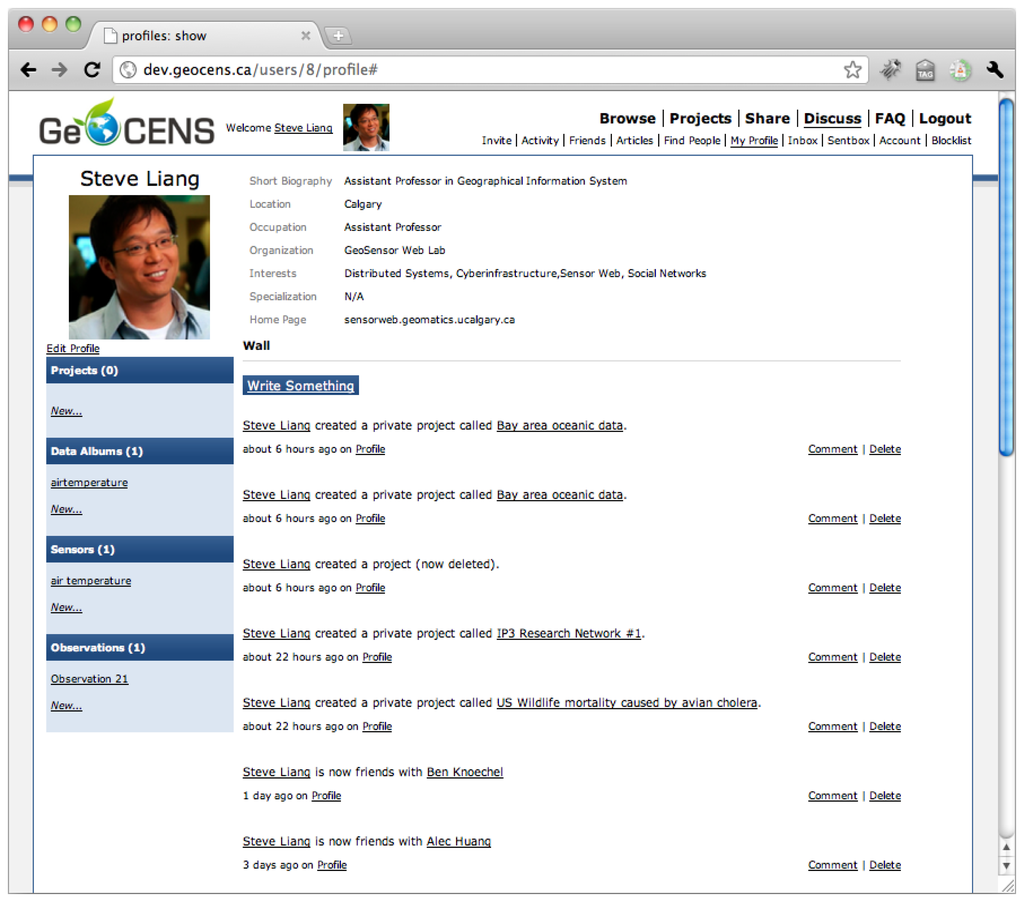Open the Ben Knoechel friend link

pos(465,772)
